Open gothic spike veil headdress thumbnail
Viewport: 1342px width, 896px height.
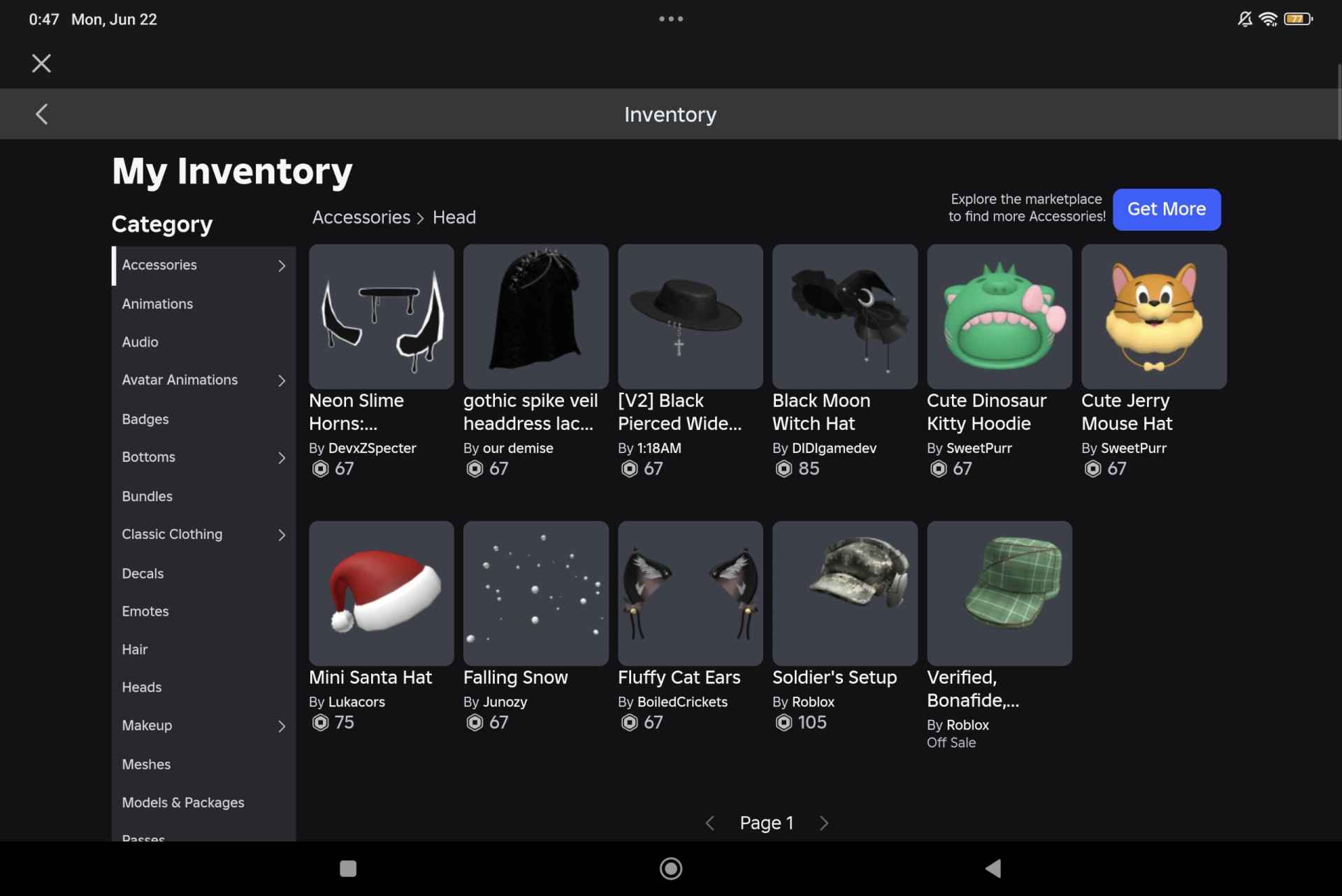tap(536, 317)
